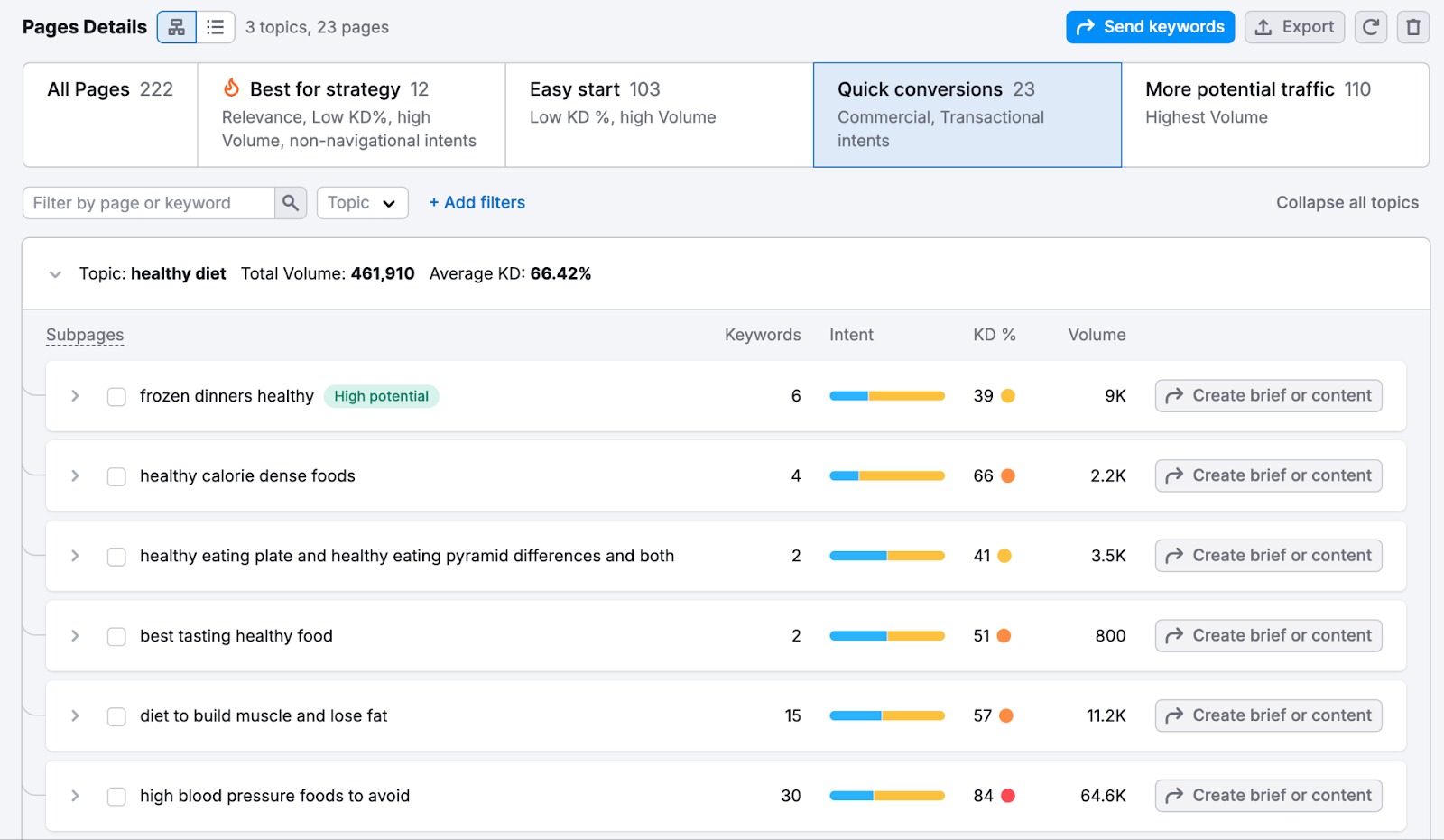Click the orange KD dot for healthy calorie dense foods
Image resolution: width=1444 pixels, height=840 pixels.
click(x=1008, y=475)
